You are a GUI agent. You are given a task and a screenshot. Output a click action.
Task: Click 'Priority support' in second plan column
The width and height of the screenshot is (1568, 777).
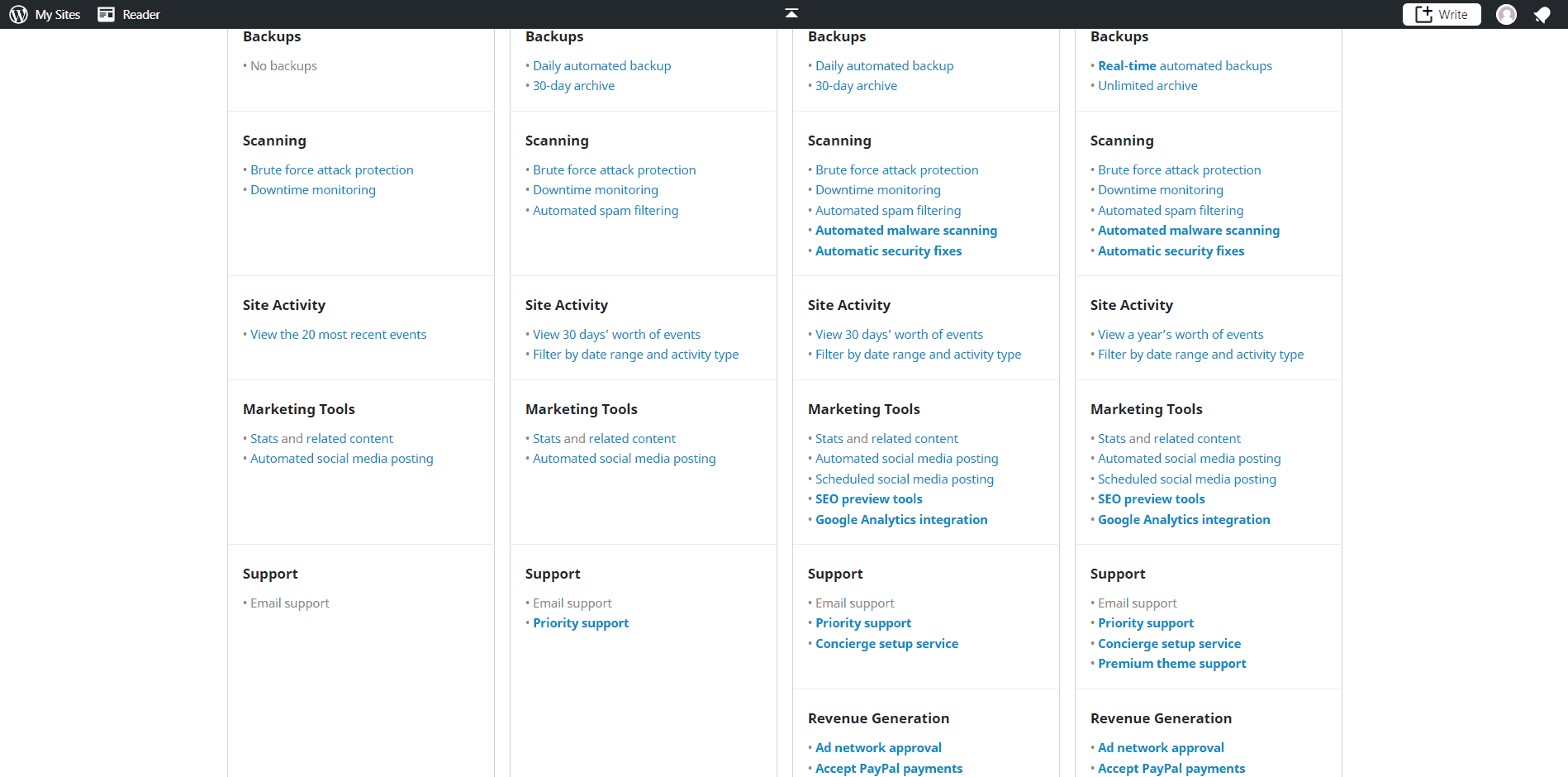point(581,623)
